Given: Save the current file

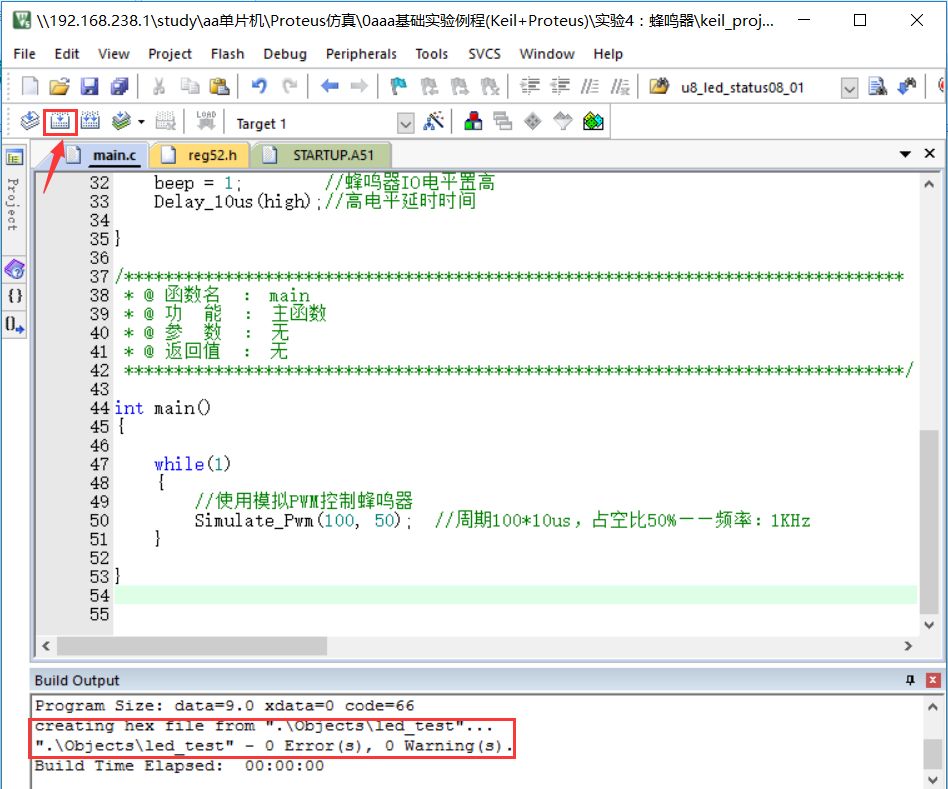Looking at the screenshot, I should click(89, 86).
